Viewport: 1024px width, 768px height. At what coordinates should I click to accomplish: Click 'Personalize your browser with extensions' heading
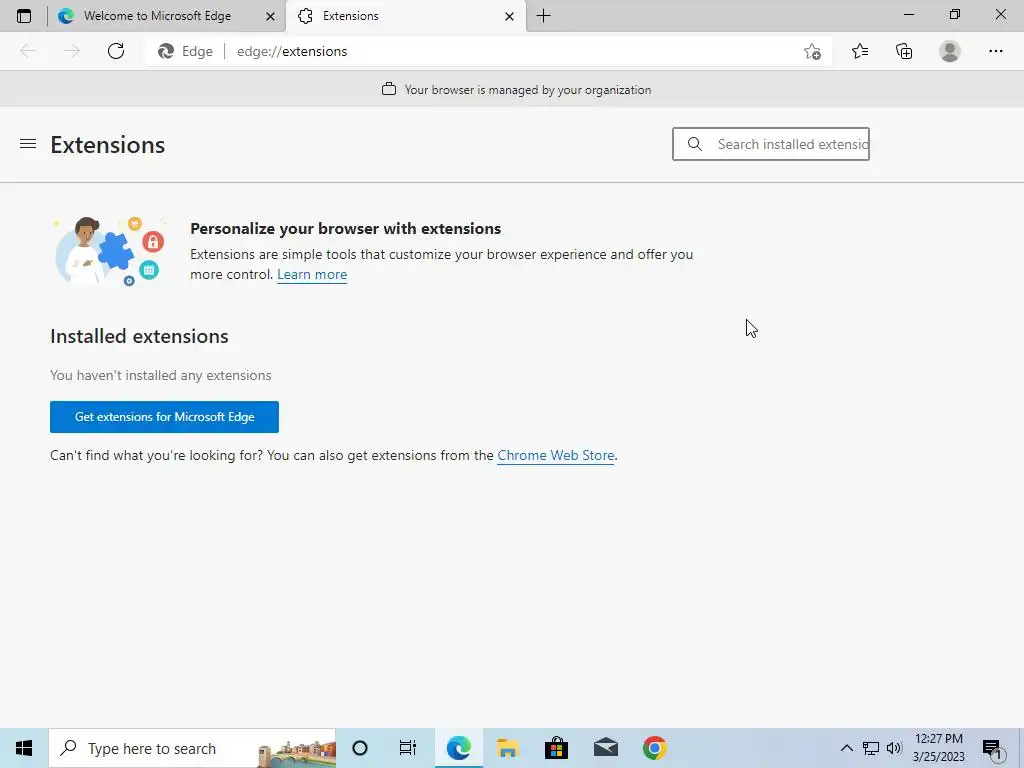[x=345, y=229]
